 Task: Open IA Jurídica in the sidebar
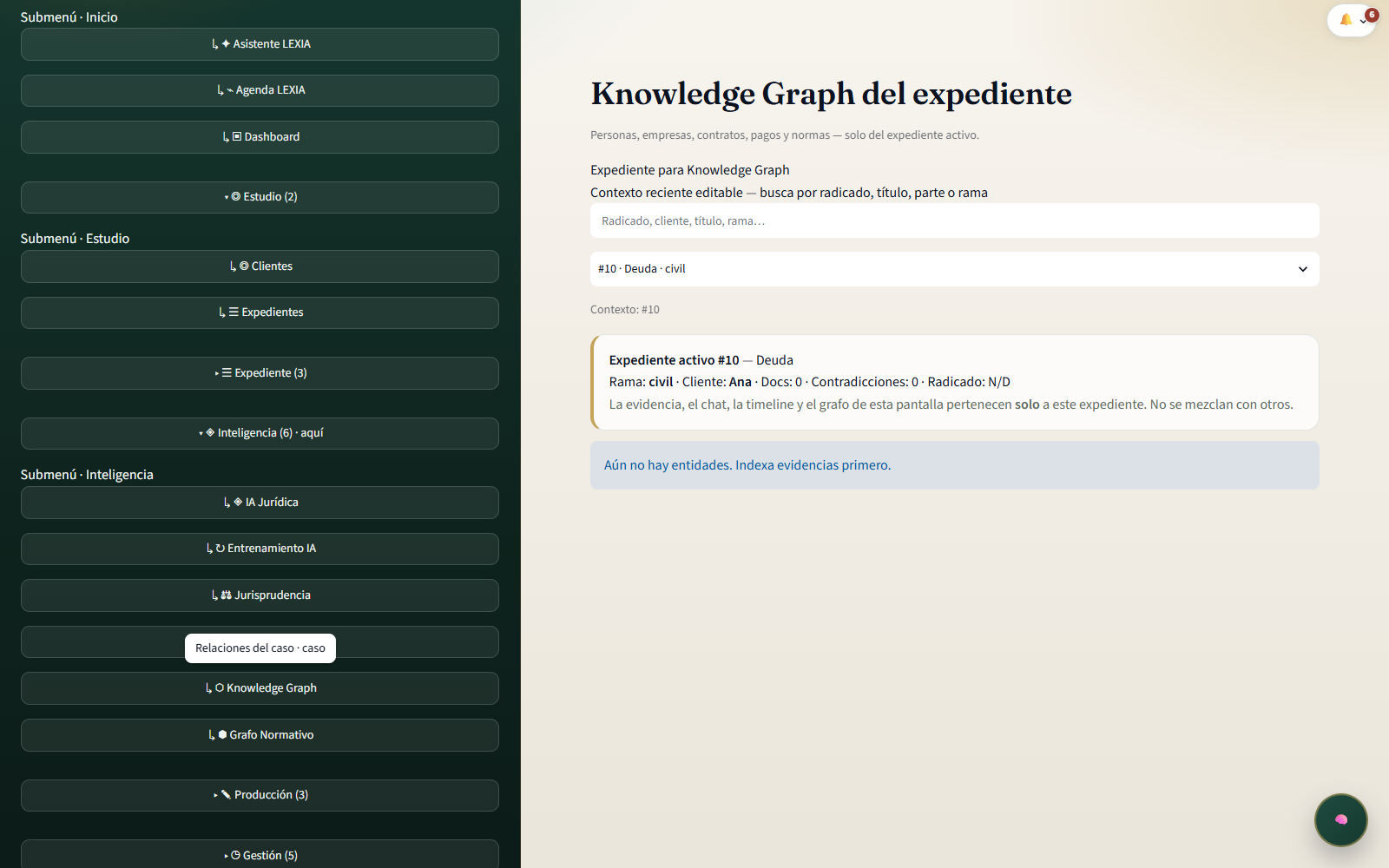260,503
